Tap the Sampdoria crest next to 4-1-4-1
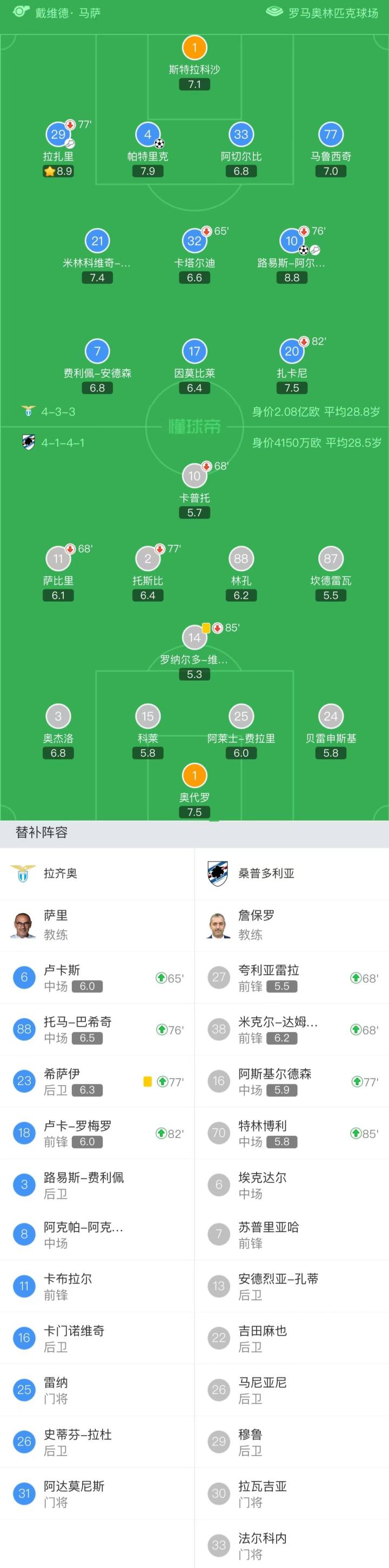The height and width of the screenshot is (1568, 389). [x=28, y=442]
